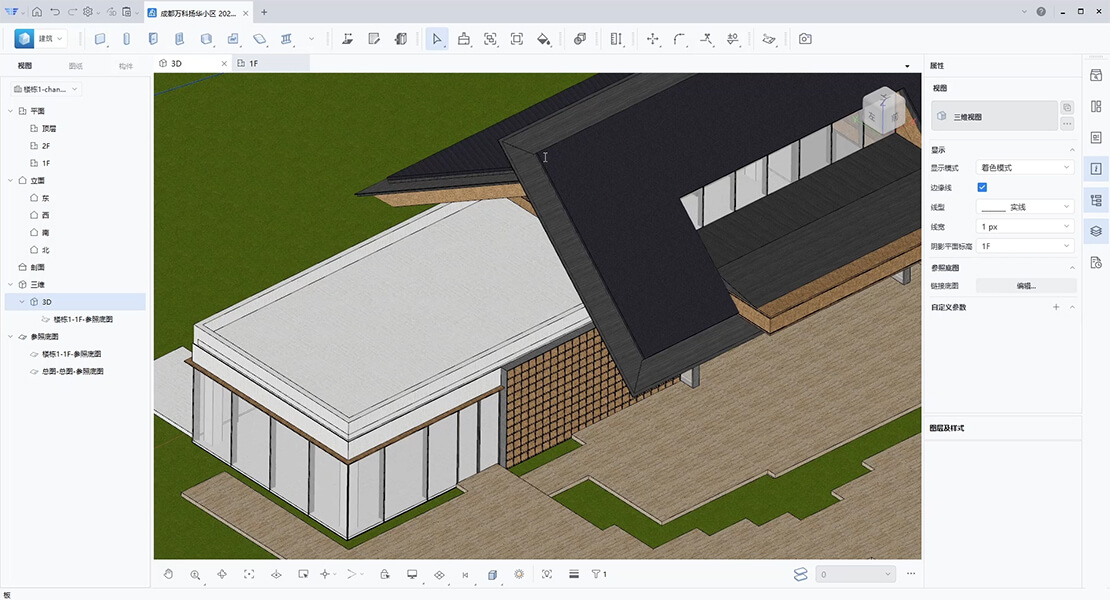
Task: Click the 编辑... button for 链接底图
Action: pyautogui.click(x=1026, y=286)
